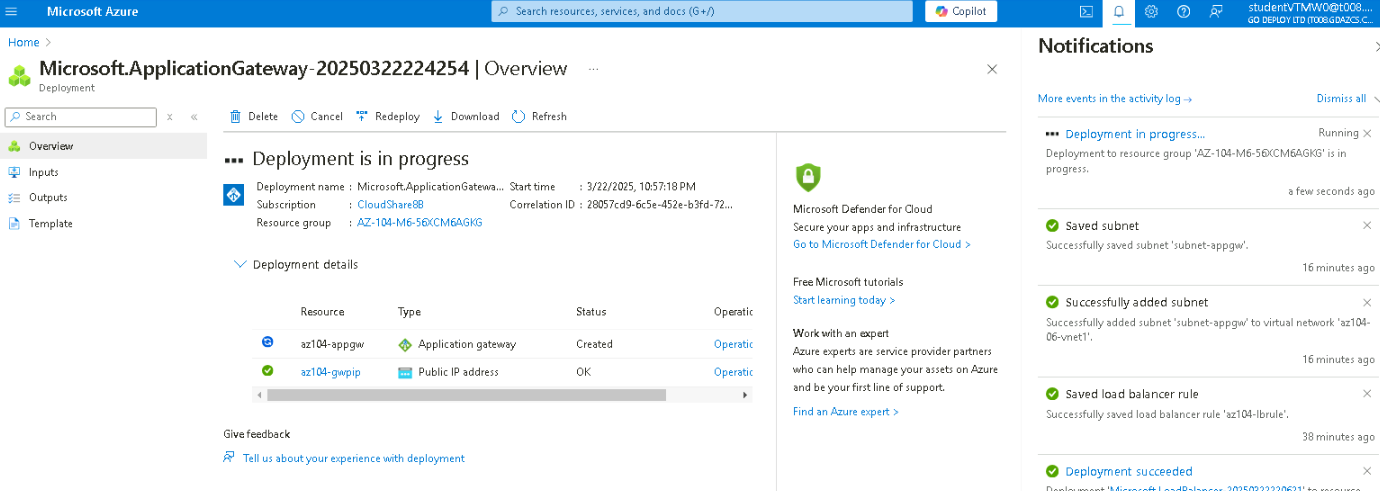Click the az104-appgw resource name

click(x=332, y=344)
